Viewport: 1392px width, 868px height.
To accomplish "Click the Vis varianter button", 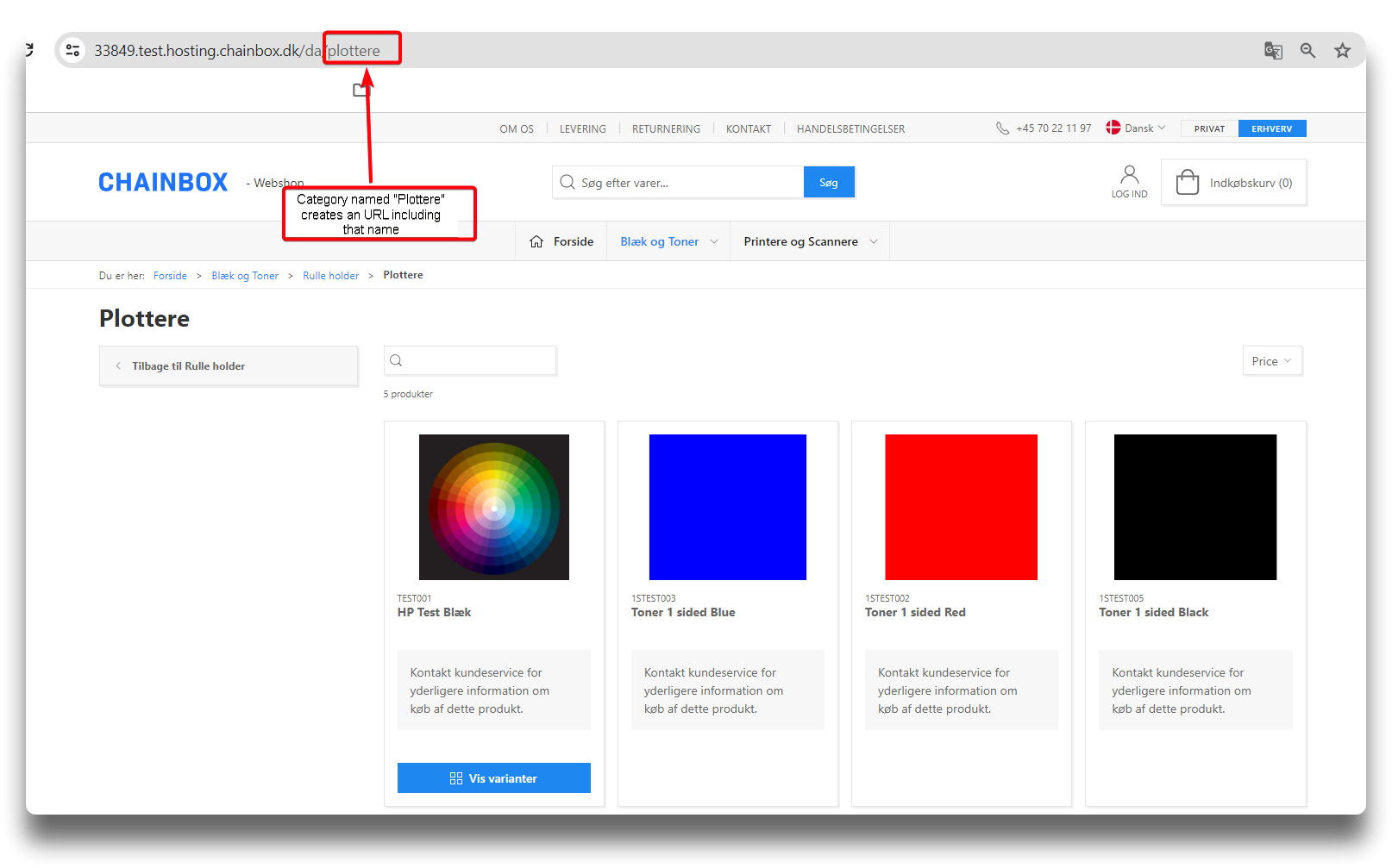I will 493,778.
